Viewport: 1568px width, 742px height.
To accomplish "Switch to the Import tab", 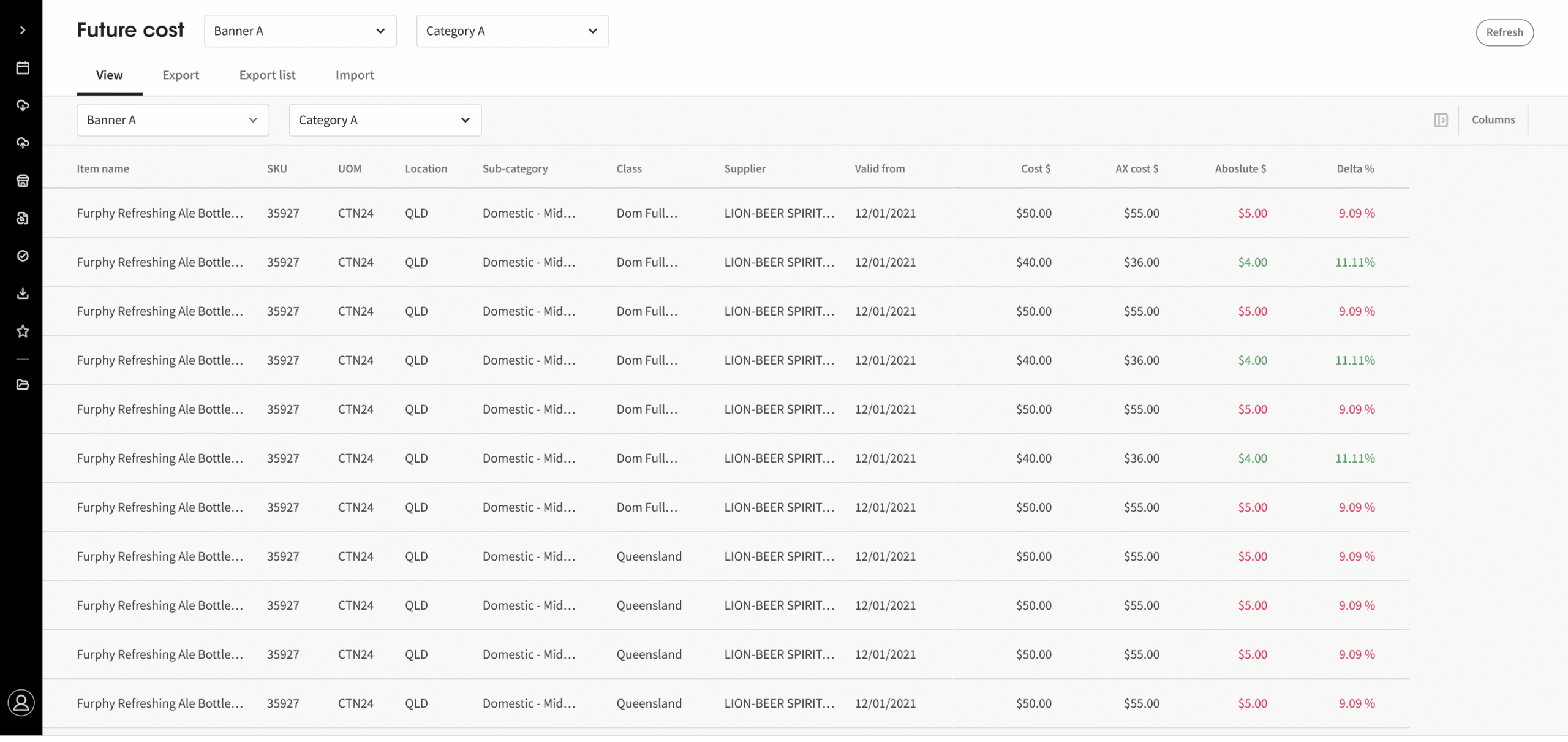I will (x=355, y=75).
